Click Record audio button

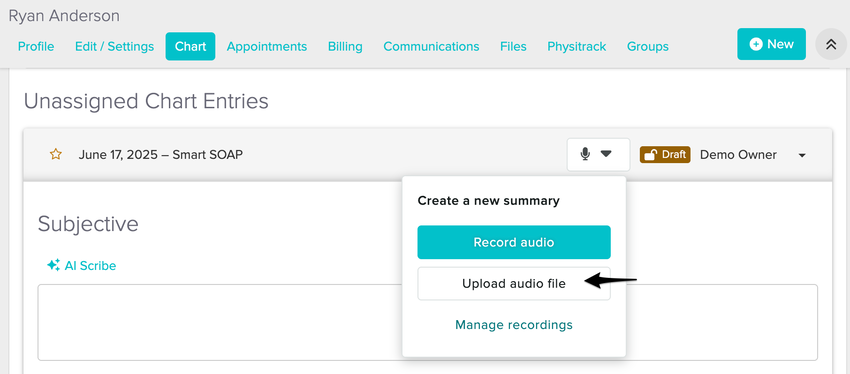[x=514, y=242]
